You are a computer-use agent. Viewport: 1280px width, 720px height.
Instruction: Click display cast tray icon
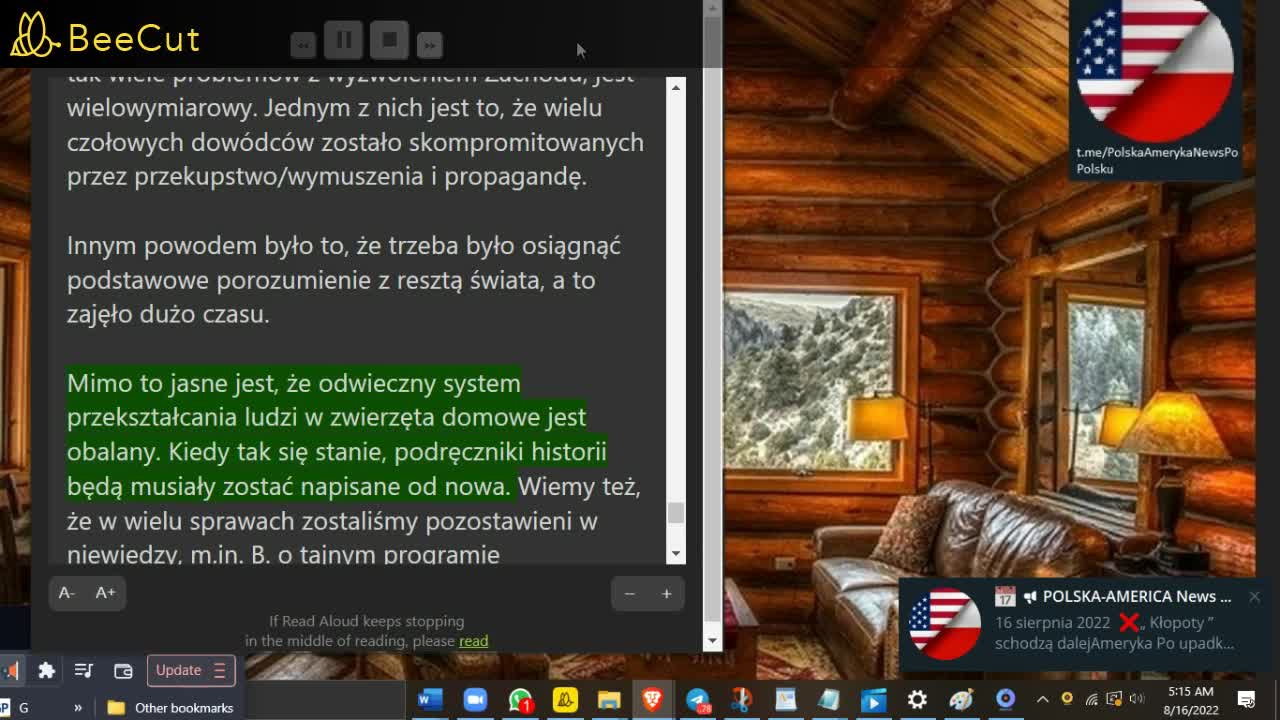click(1115, 700)
